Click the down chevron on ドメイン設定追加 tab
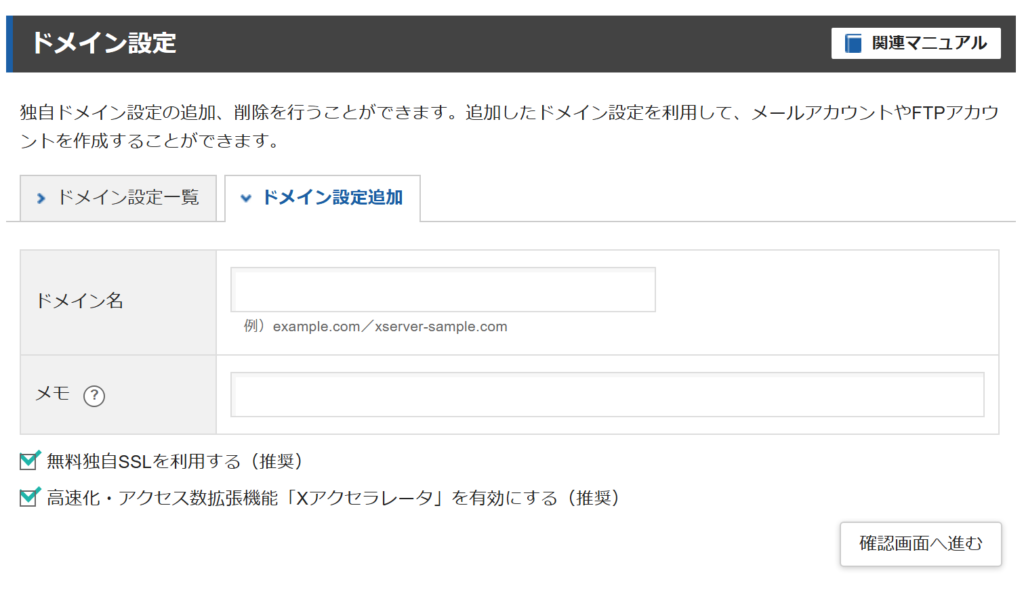This screenshot has height=590, width=1024. tap(246, 198)
